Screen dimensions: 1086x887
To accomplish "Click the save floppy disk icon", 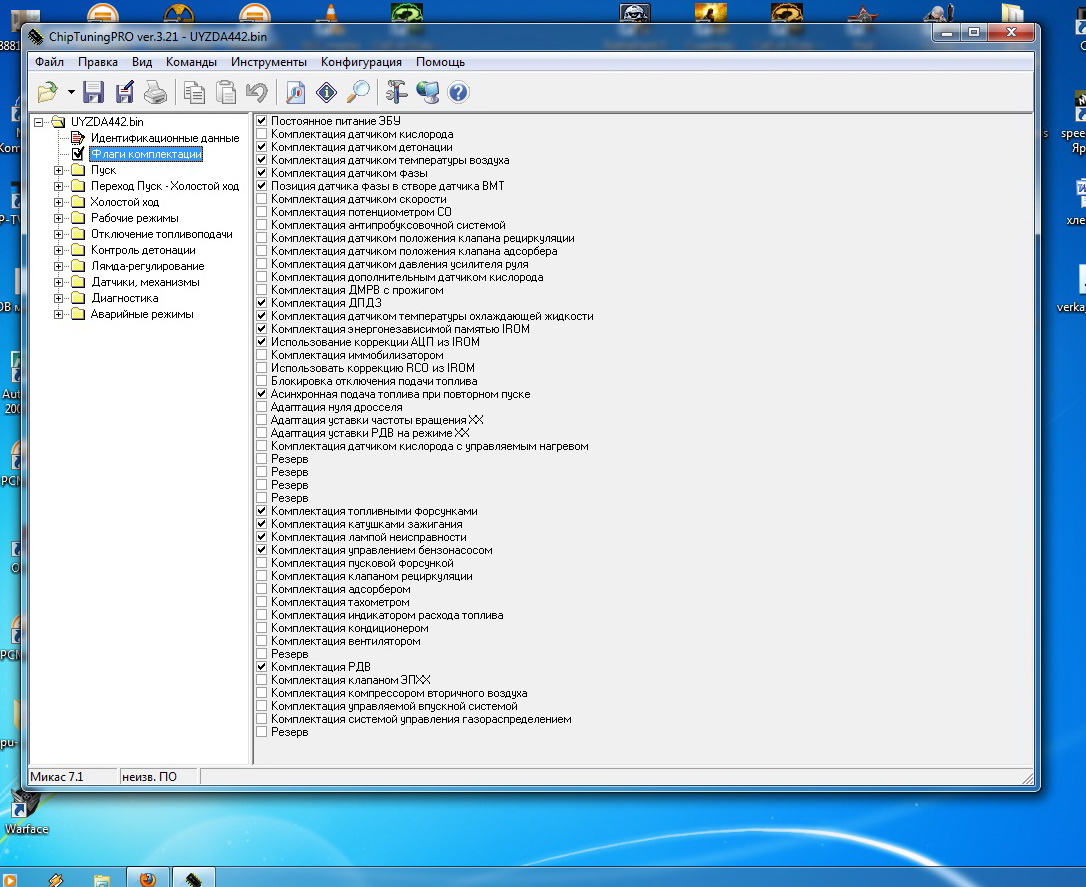I will (94, 93).
